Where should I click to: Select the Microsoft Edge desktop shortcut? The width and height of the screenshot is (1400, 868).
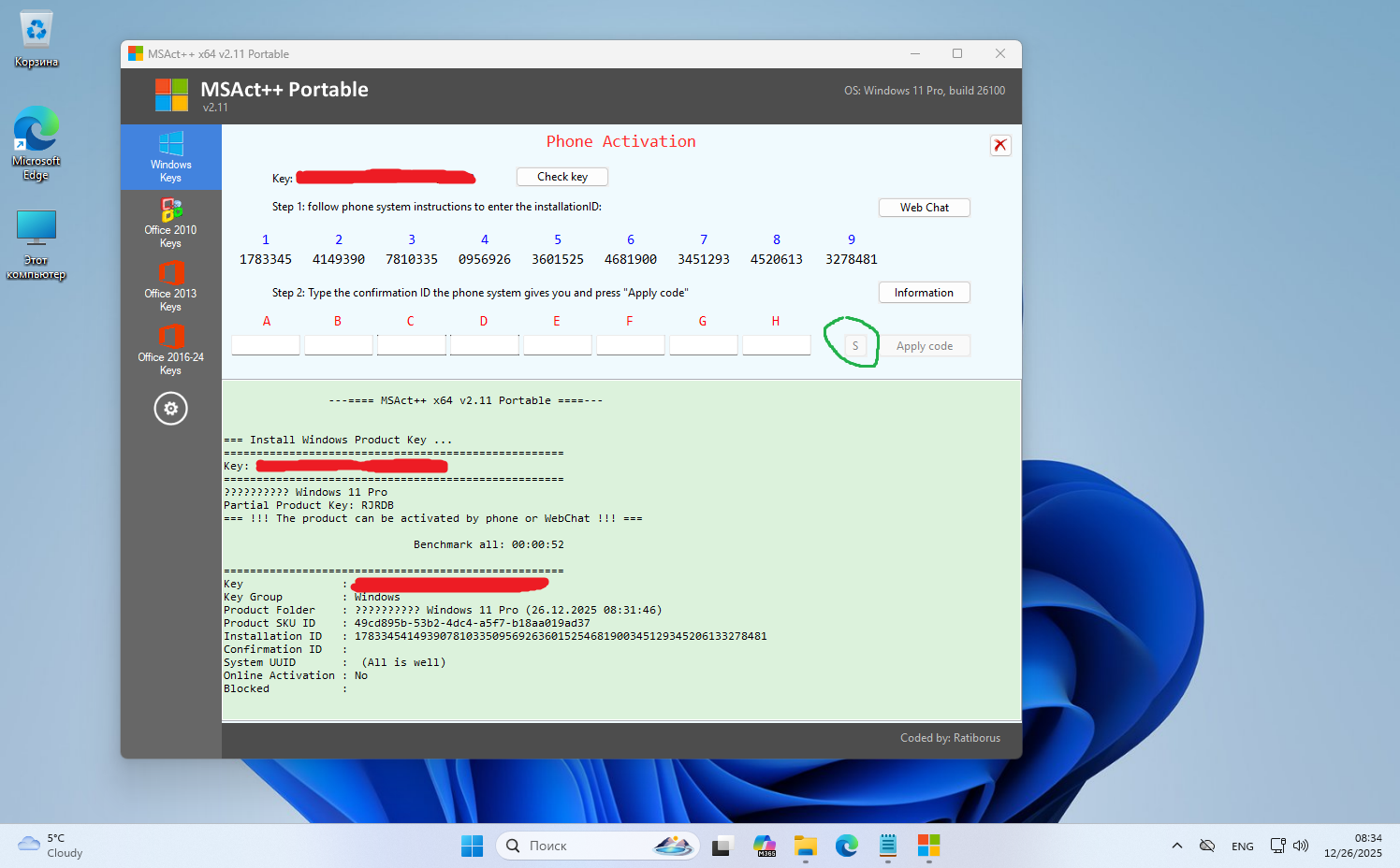point(36,143)
